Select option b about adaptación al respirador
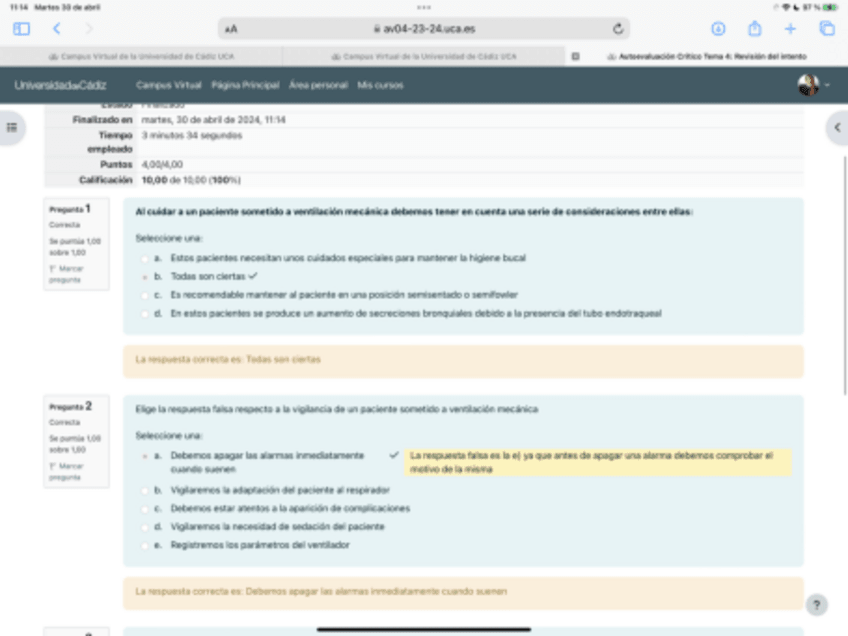 [x=144, y=491]
